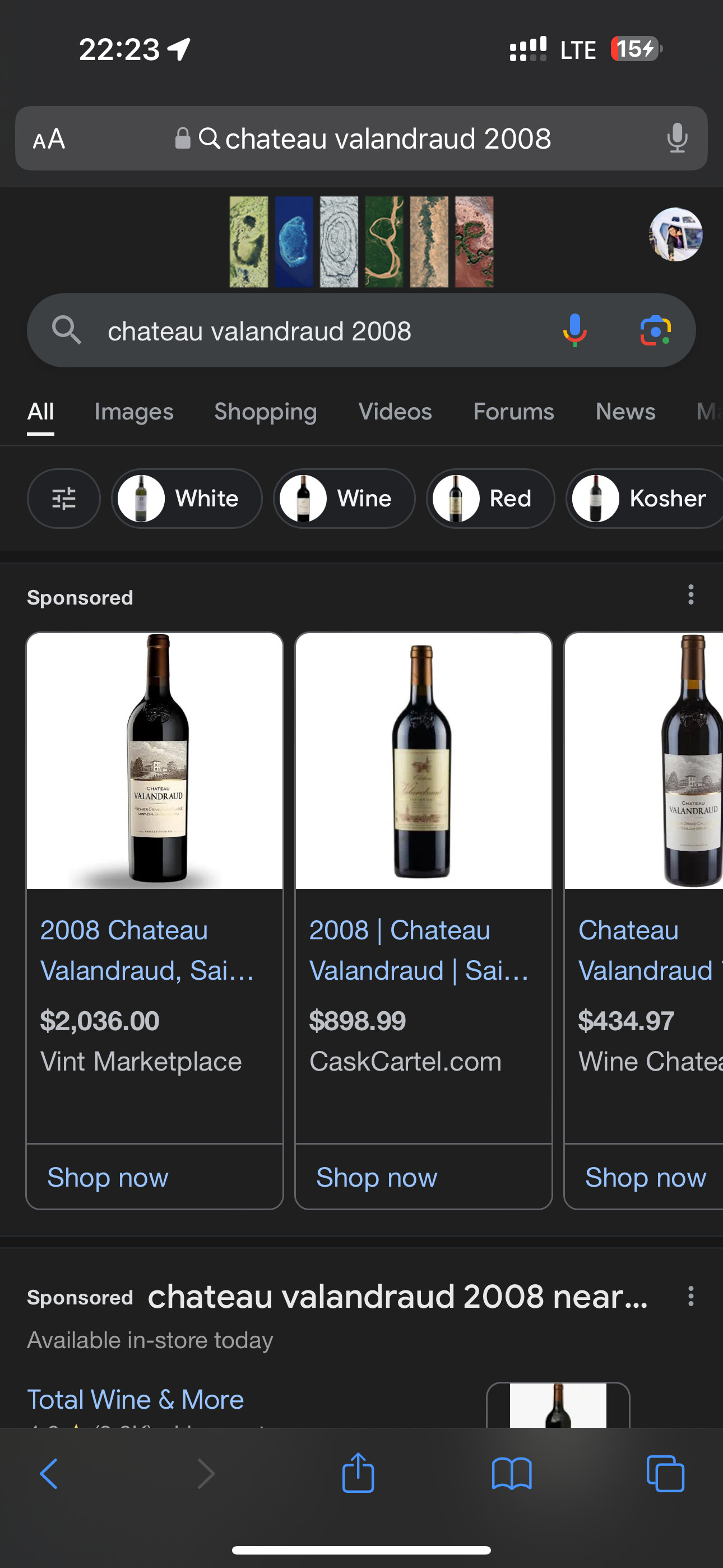Open the Safari share sheet
Viewport: 723px width, 1568px height.
pos(358,1474)
